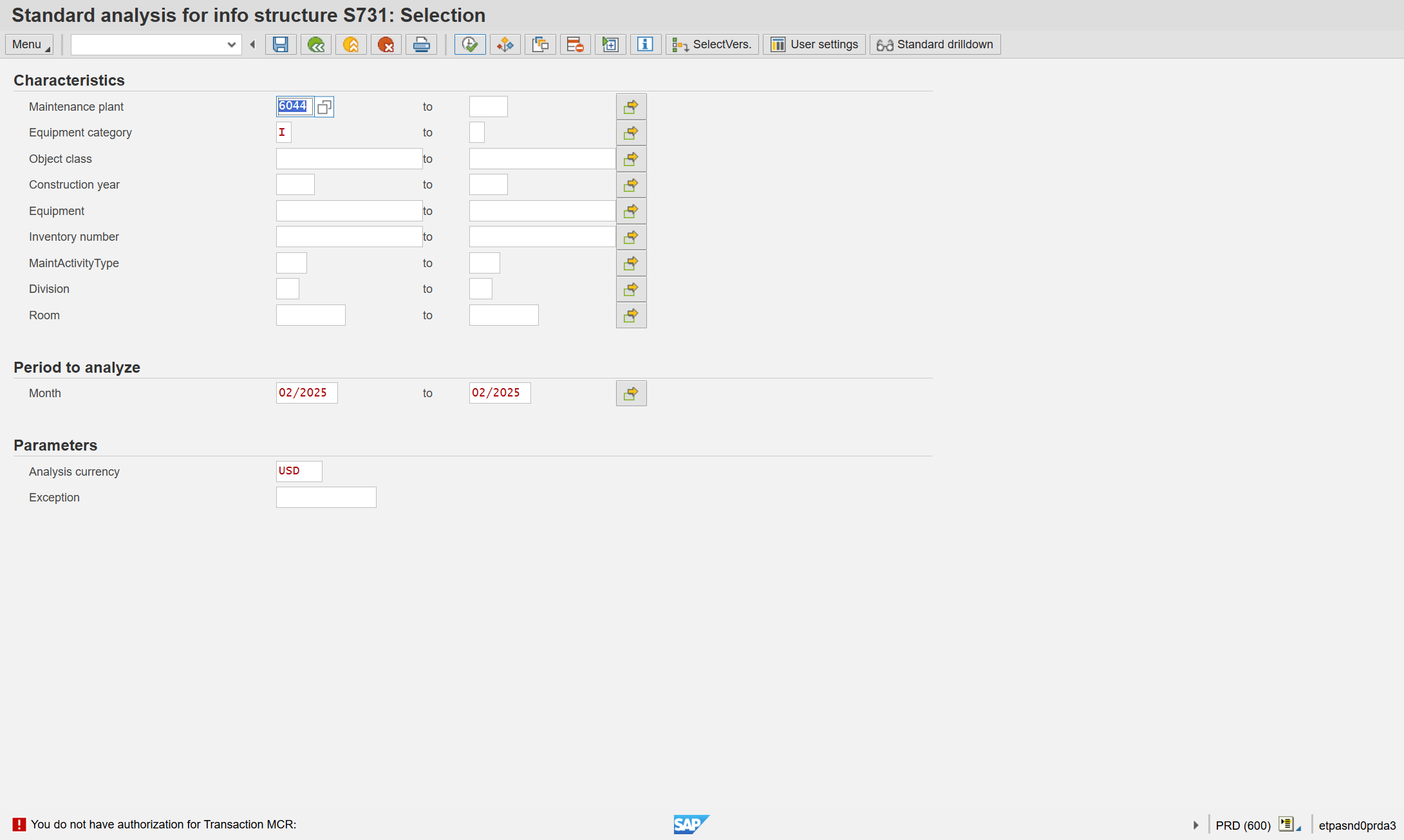Click the Month to field 02/2025
The width and height of the screenshot is (1404, 840).
500,393
